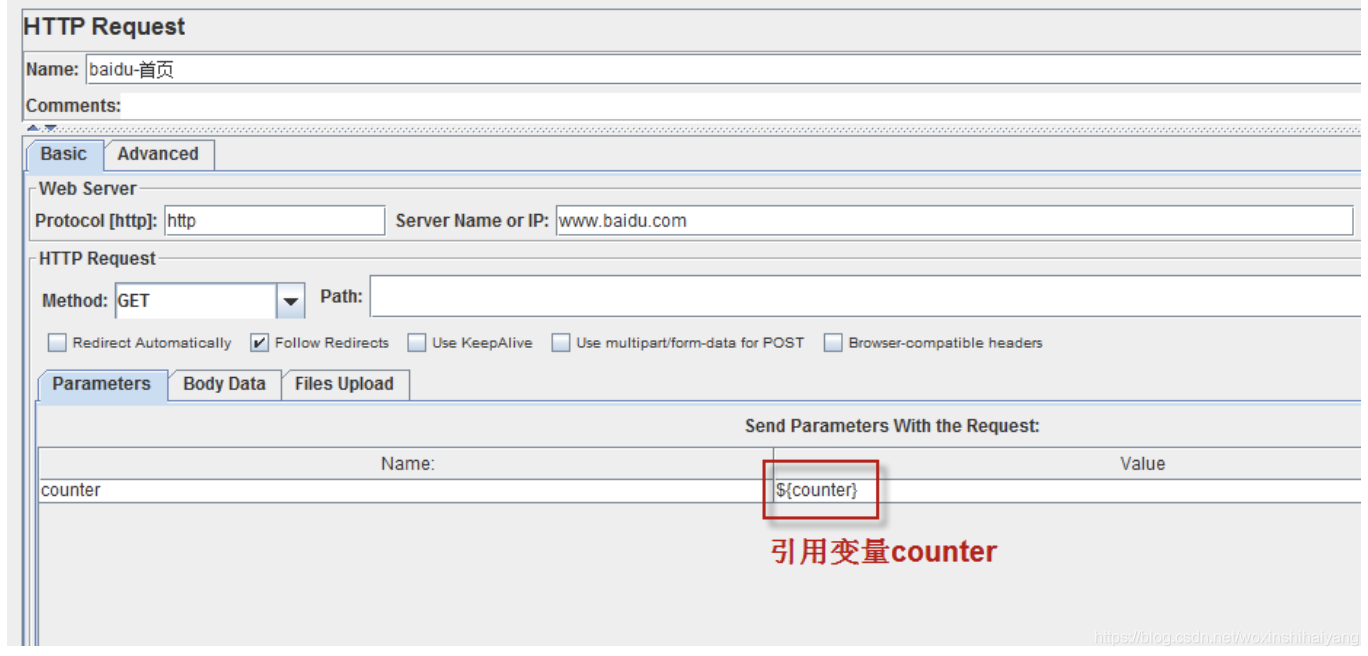Enable the Use KeepAlive checkbox
The image size is (1368, 656).
click(417, 343)
